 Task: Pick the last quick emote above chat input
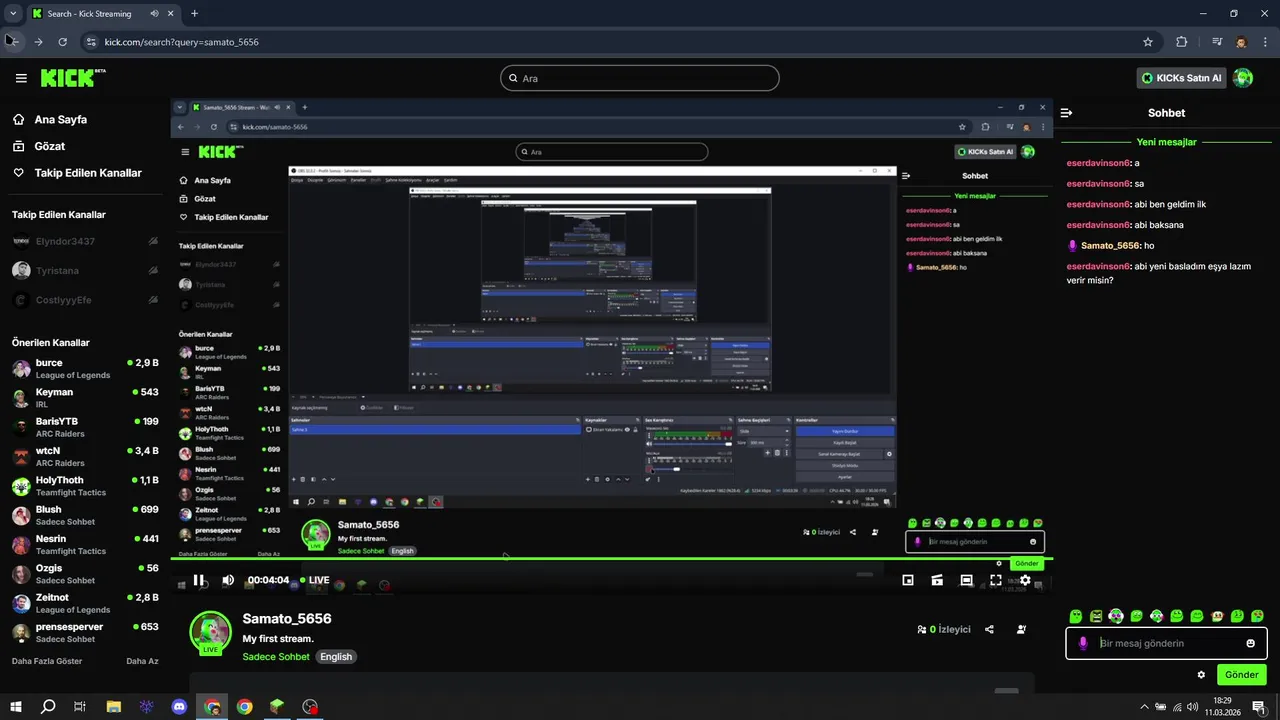pos(1257,616)
